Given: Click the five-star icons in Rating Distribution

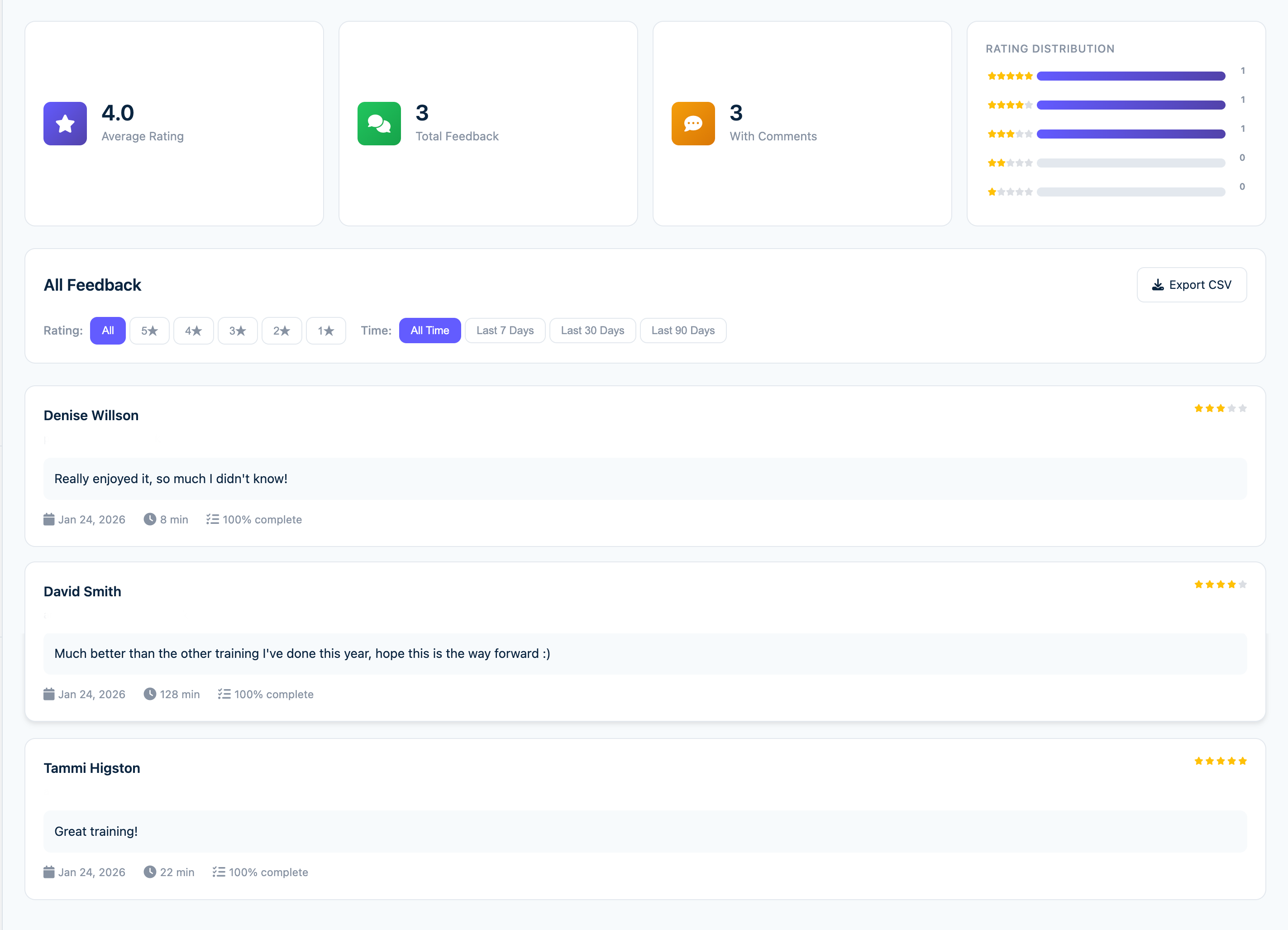Looking at the screenshot, I should [x=1010, y=76].
